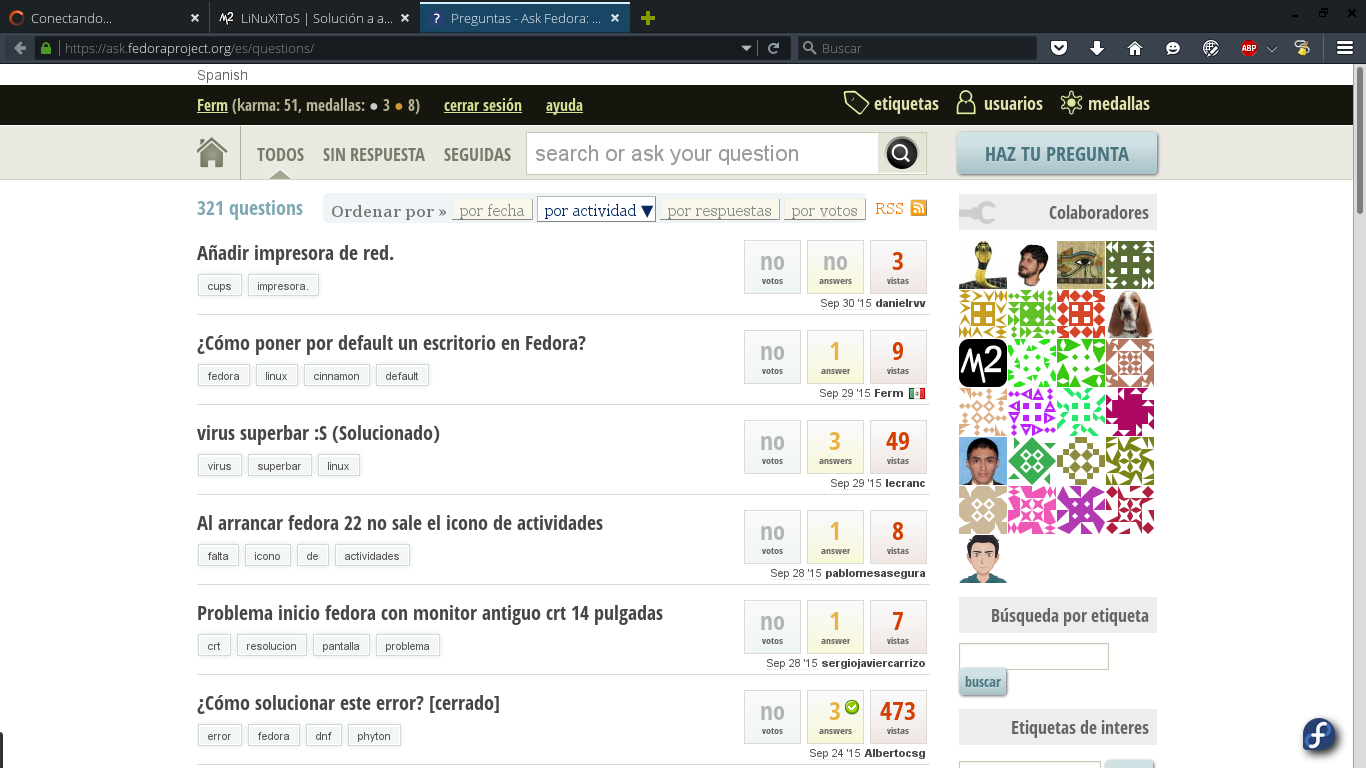1366x768 pixels.
Task: Focus the search or ask question field
Action: click(x=702, y=154)
